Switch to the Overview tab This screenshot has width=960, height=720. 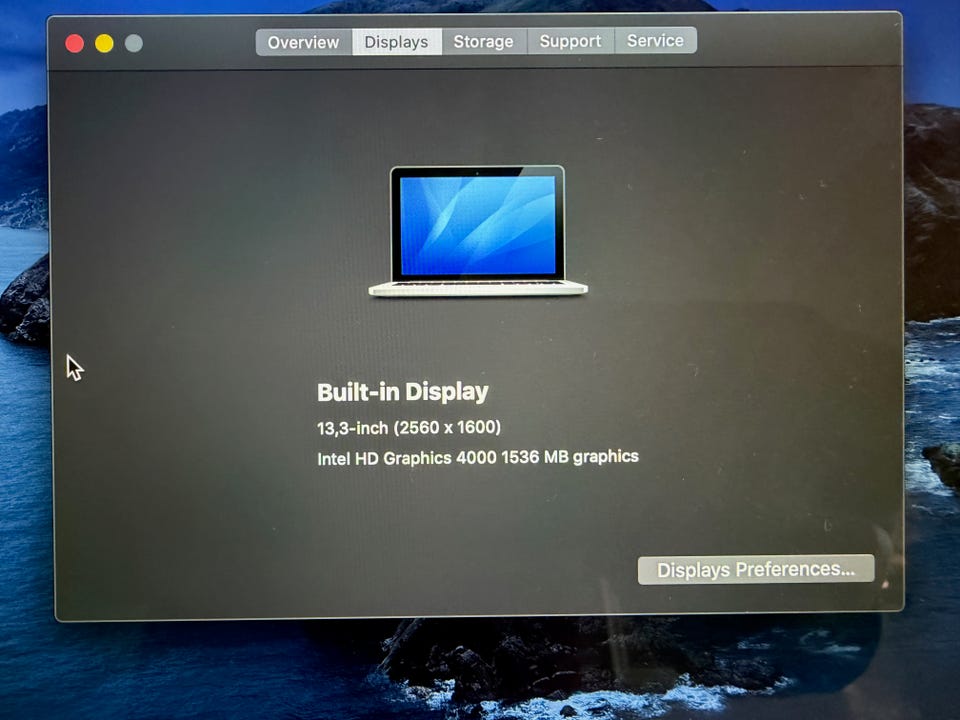304,42
